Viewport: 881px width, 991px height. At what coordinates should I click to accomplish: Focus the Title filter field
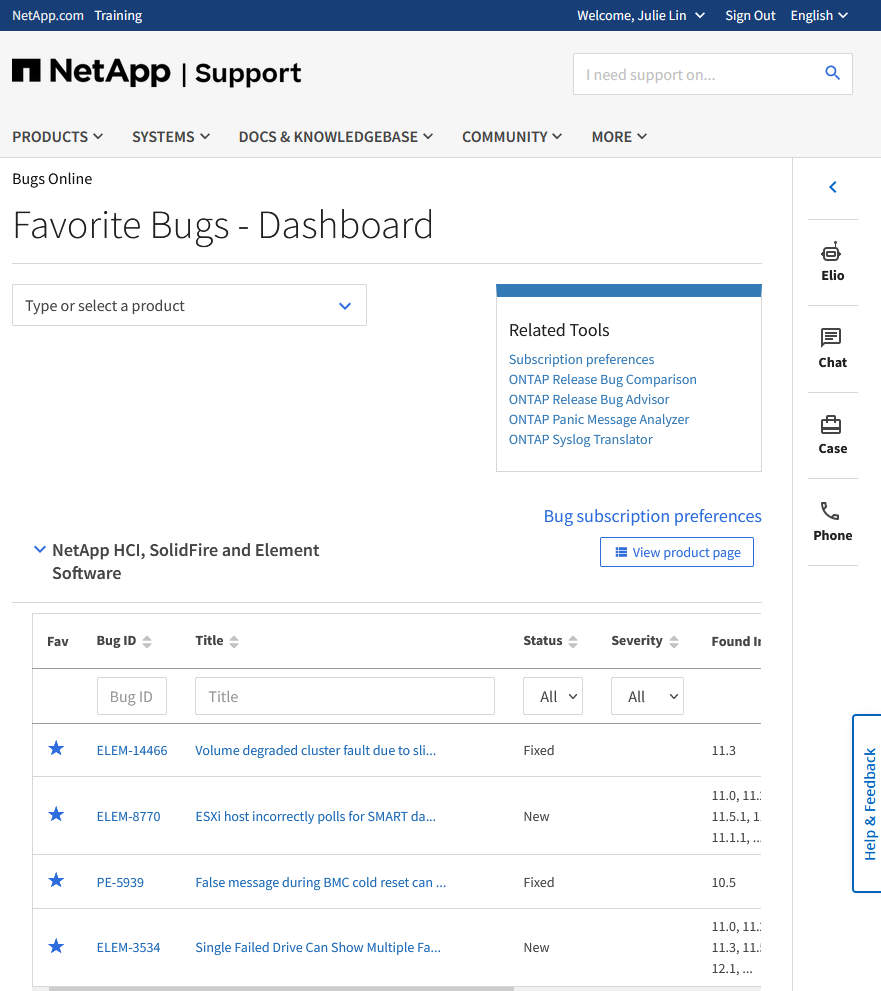344,697
